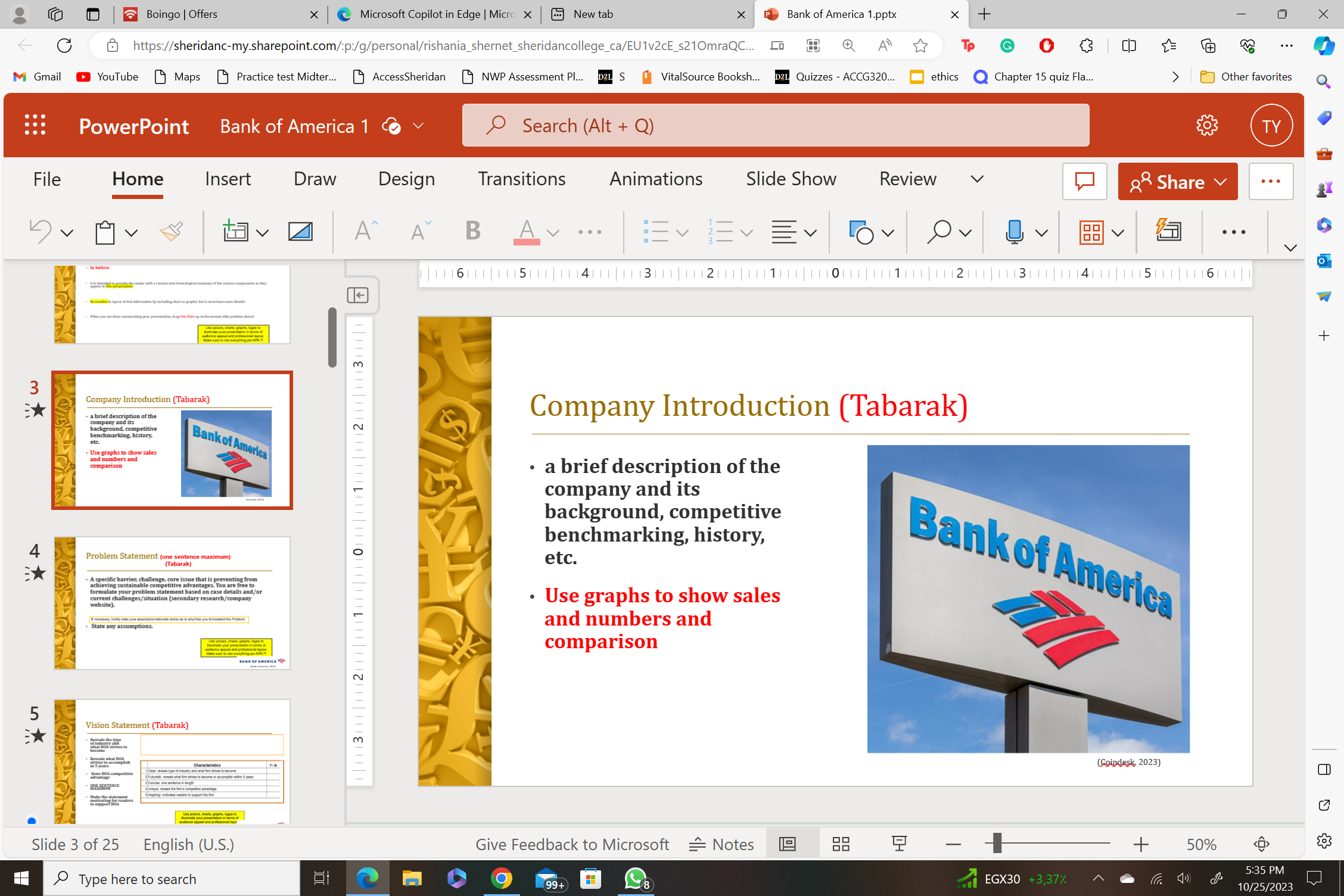Viewport: 1344px width, 896px height.
Task: Favorite this page with the star
Action: coord(920,45)
